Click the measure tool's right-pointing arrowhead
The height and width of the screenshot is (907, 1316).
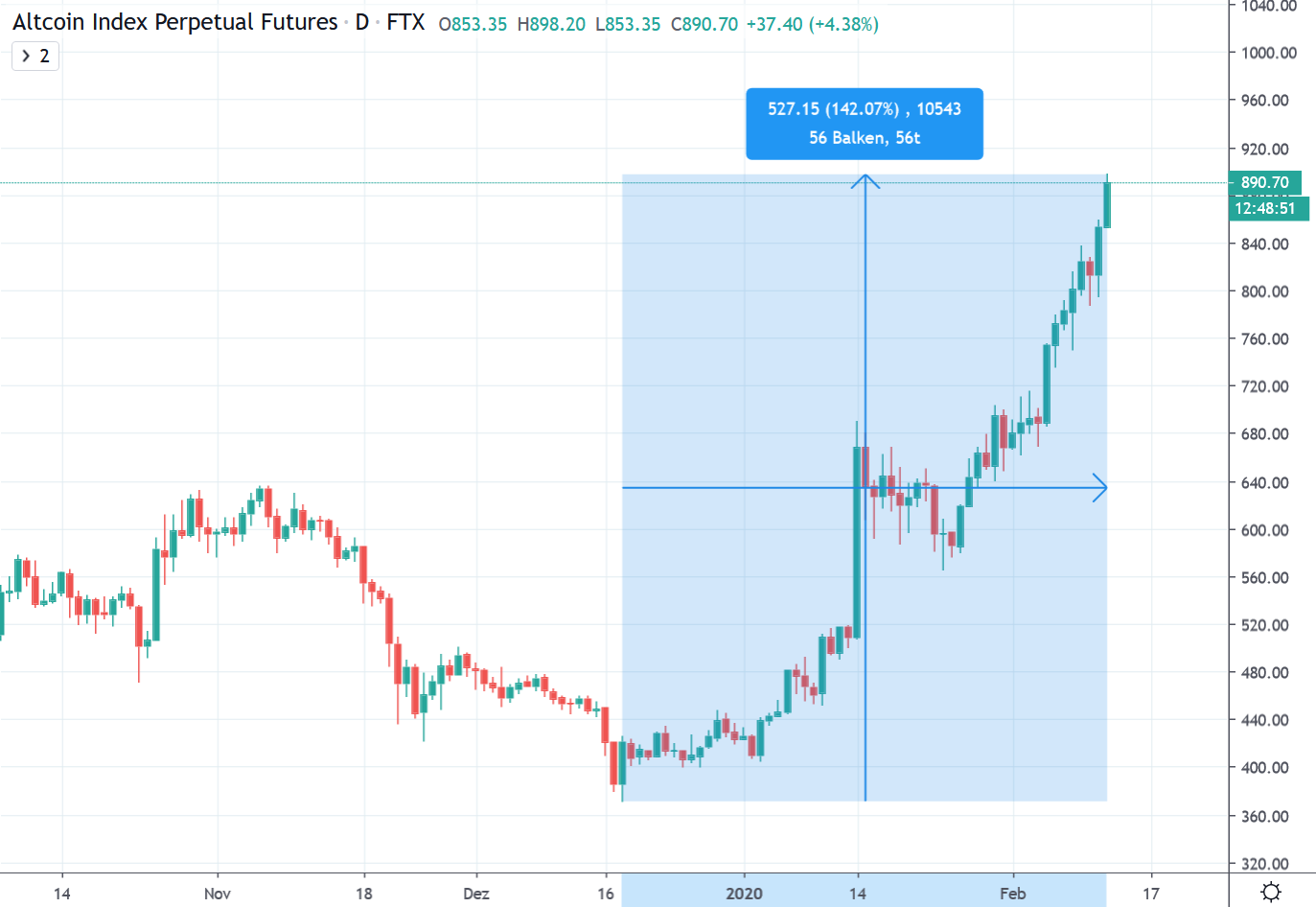coord(1100,488)
